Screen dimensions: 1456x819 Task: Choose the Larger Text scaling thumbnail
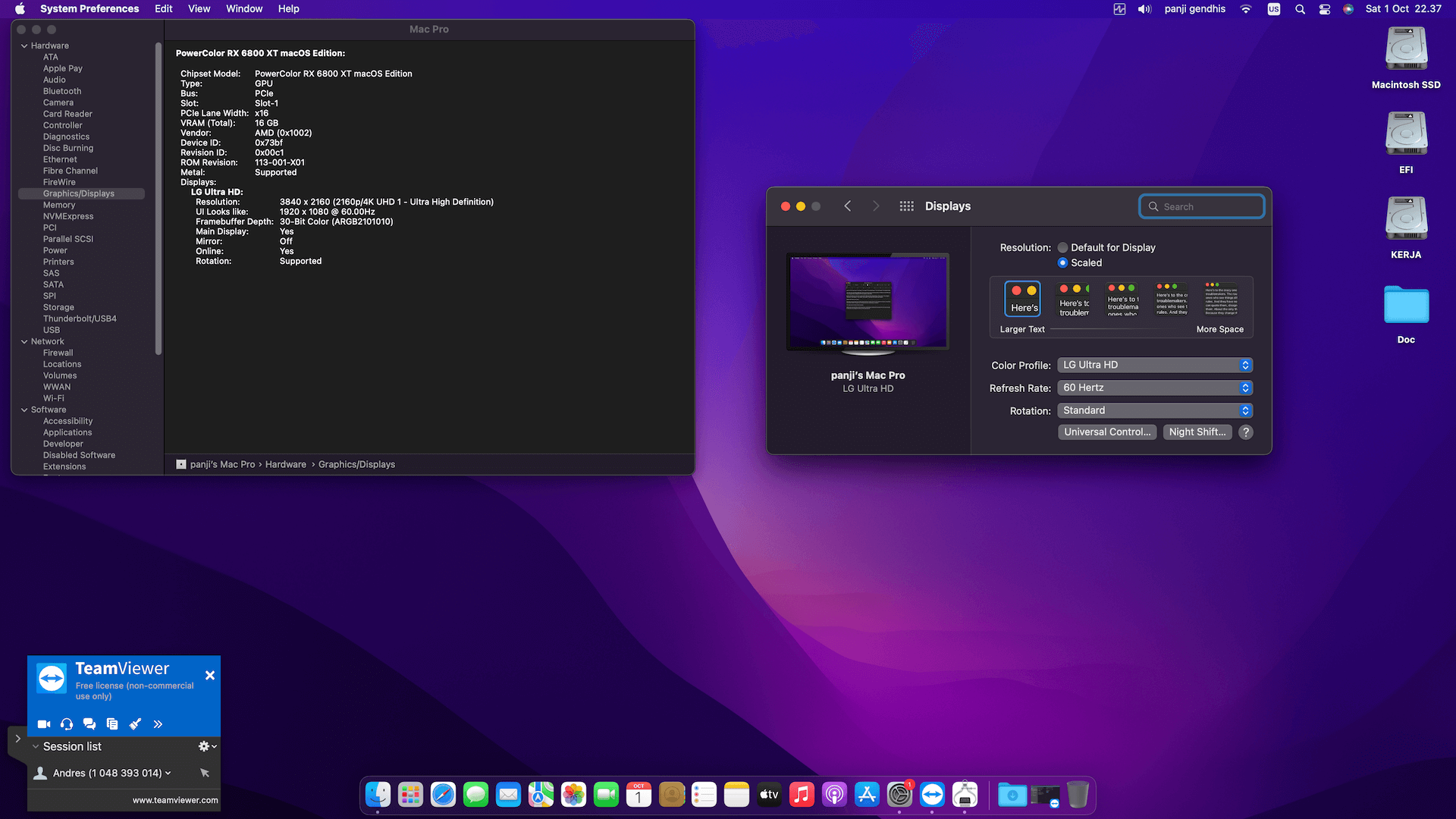click(1022, 299)
